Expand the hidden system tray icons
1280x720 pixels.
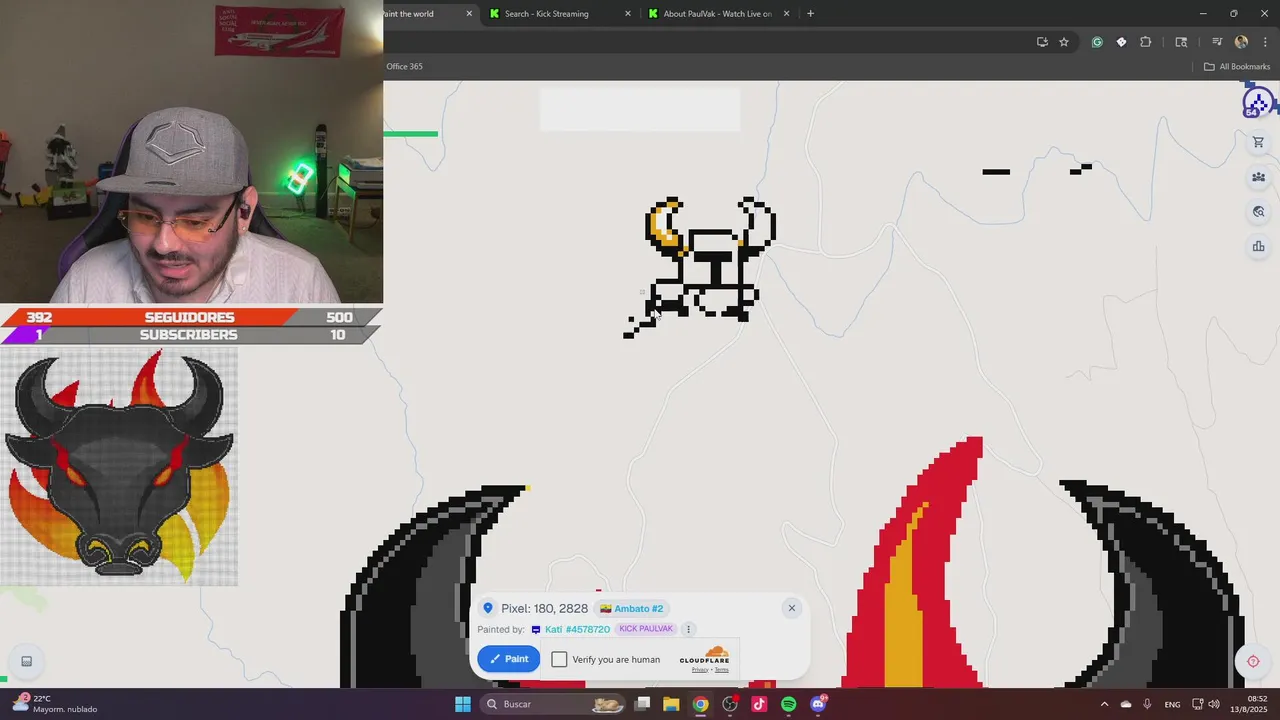pos(1104,704)
